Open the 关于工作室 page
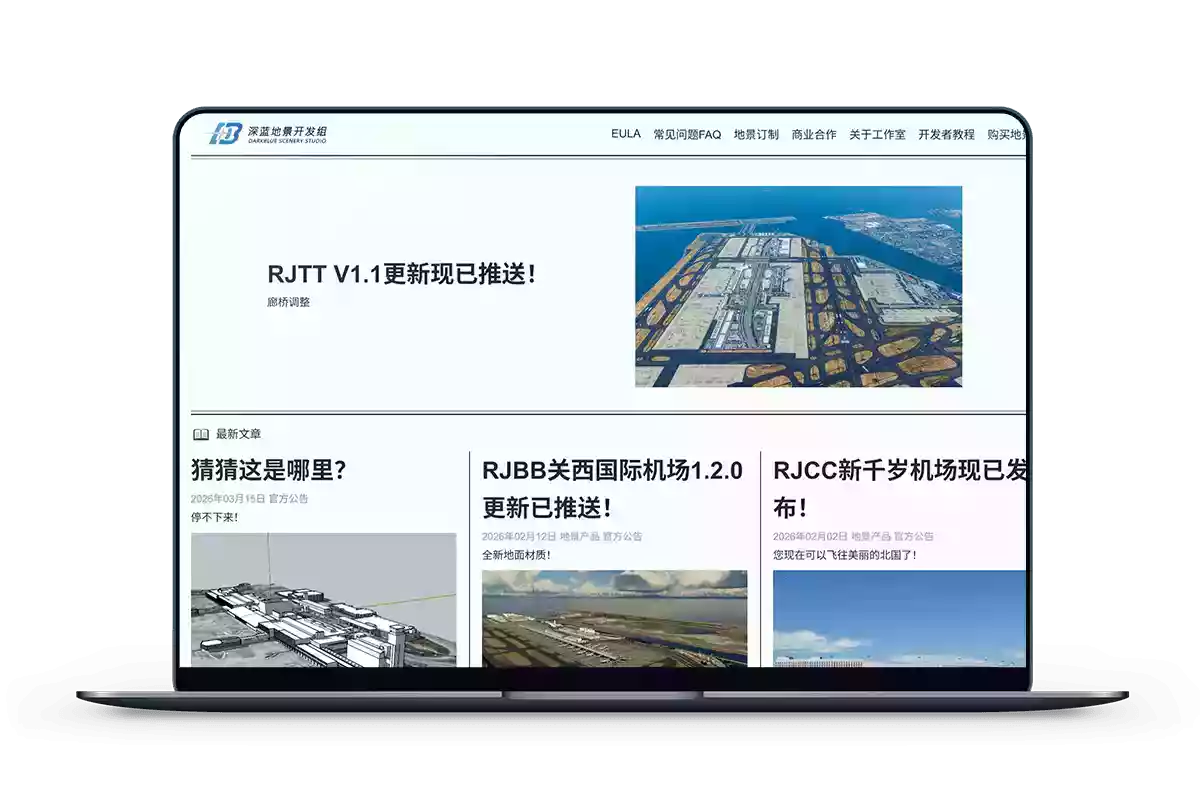The height and width of the screenshot is (810, 1200). (877, 135)
